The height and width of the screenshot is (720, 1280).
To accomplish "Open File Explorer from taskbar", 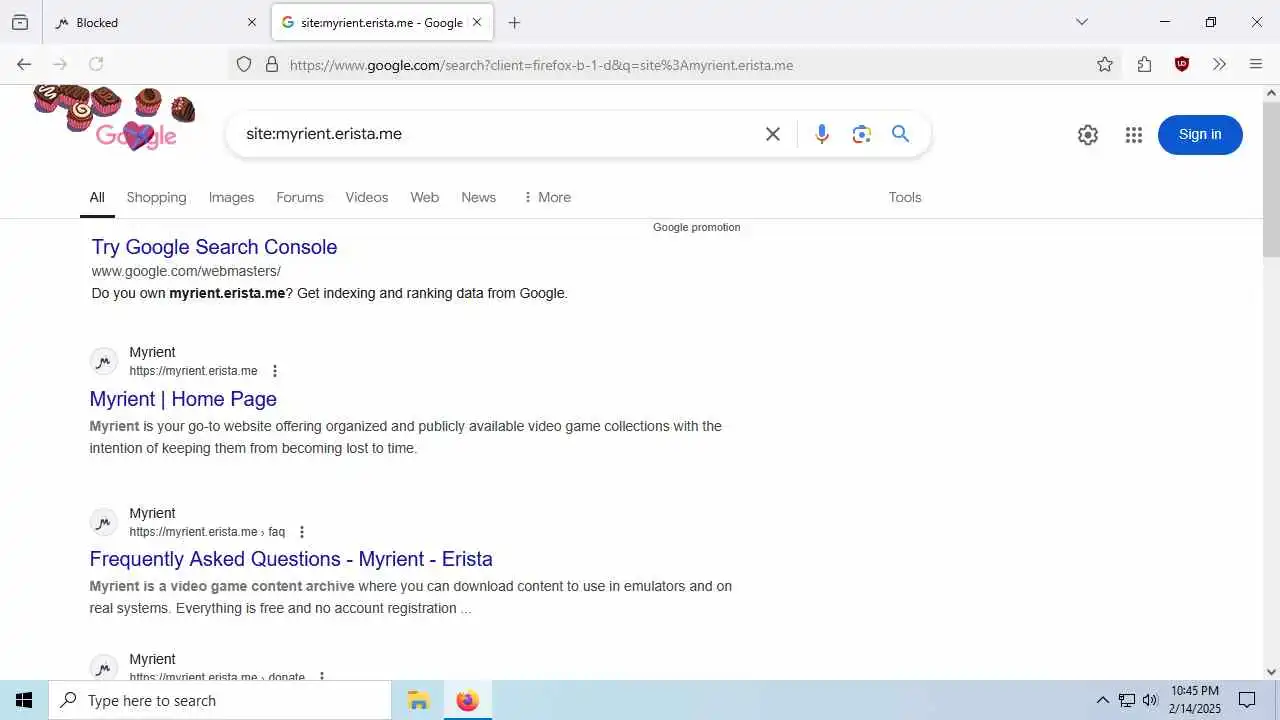I will tap(418, 700).
